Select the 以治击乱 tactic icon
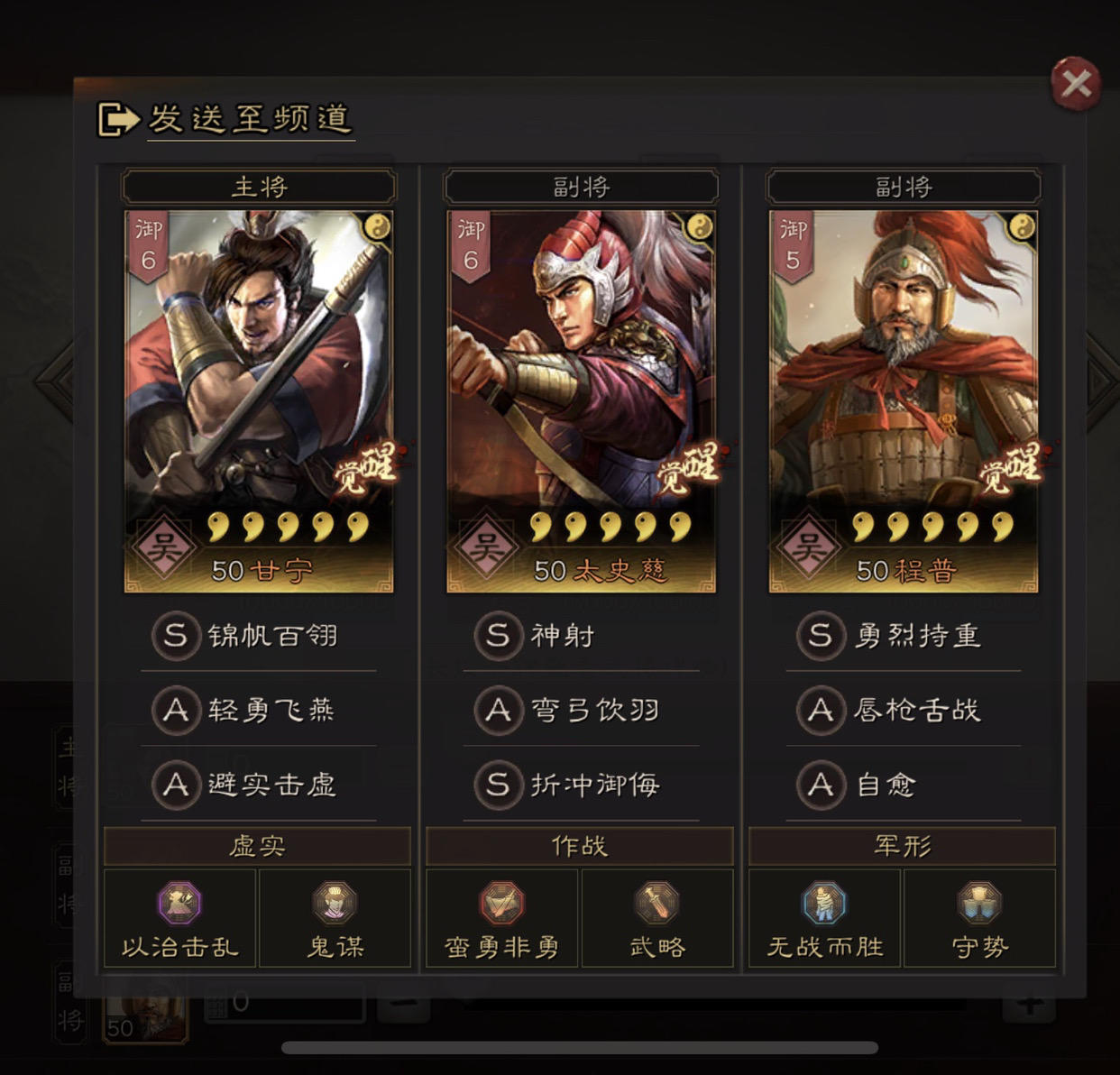Viewport: 1120px width, 1075px height. tap(180, 903)
